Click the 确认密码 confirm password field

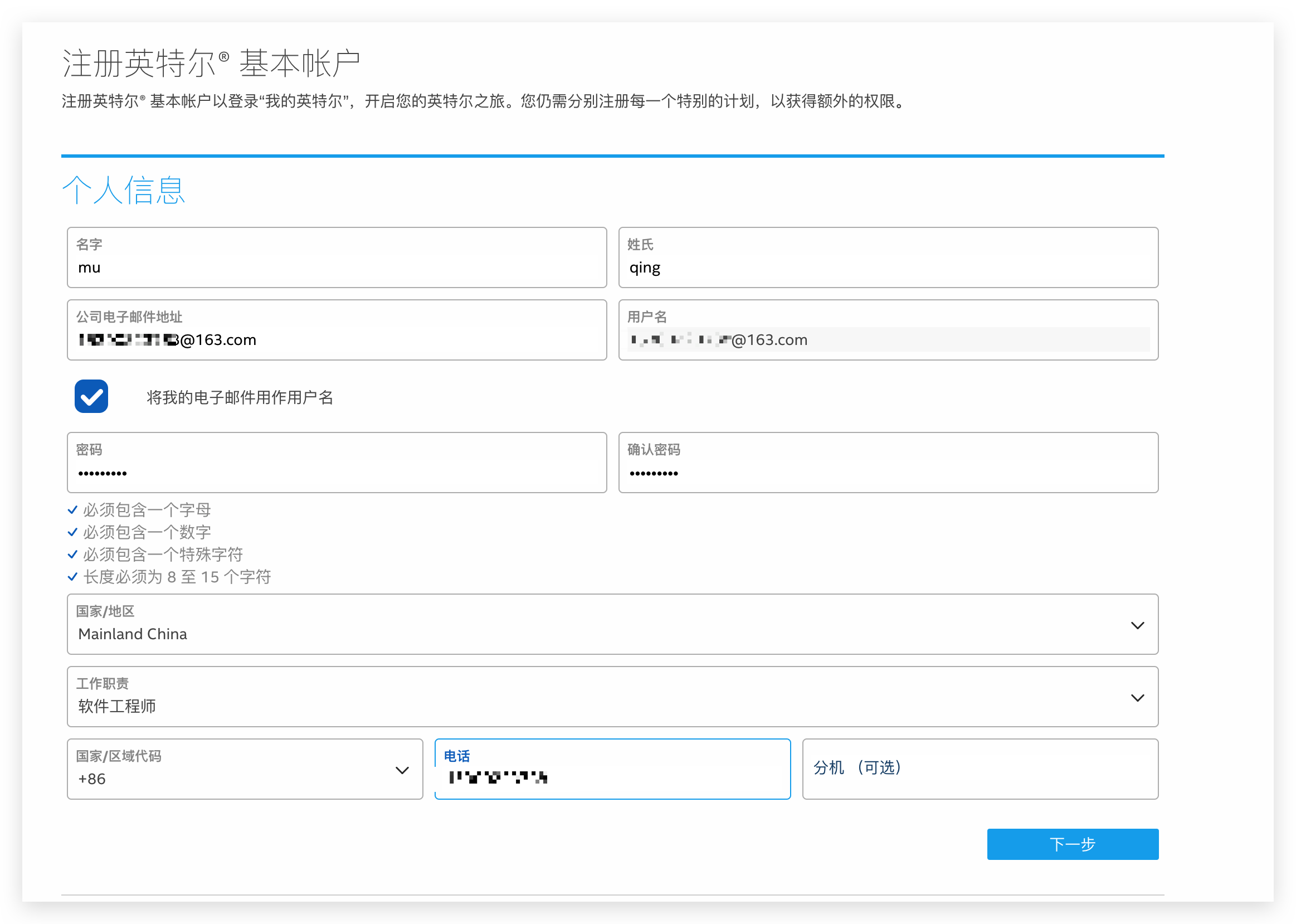click(x=888, y=463)
